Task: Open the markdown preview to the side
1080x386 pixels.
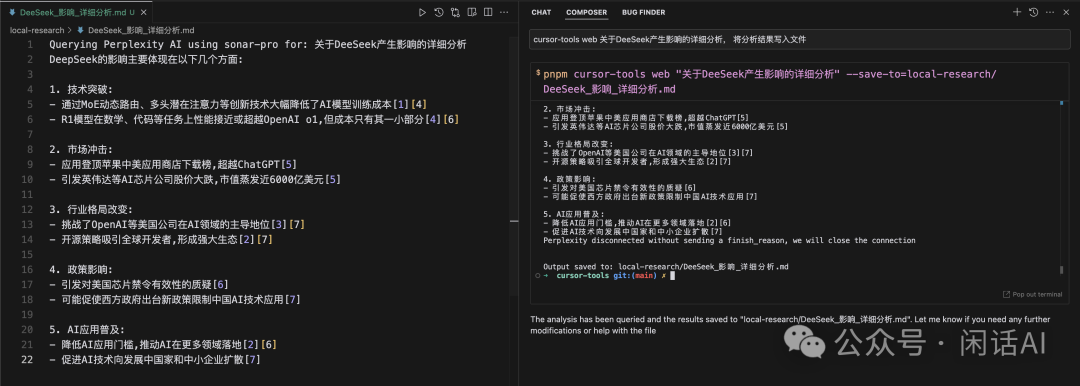Action: tap(472, 12)
